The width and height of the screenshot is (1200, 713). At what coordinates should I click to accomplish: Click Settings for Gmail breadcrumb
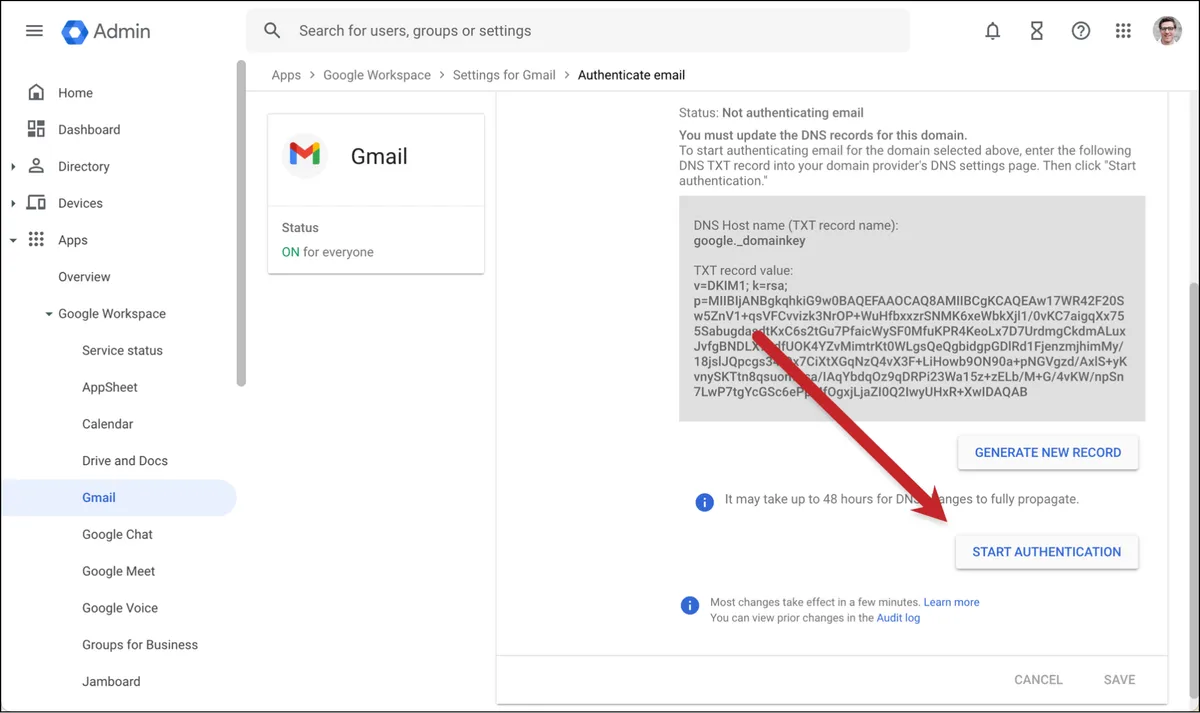[x=504, y=75]
